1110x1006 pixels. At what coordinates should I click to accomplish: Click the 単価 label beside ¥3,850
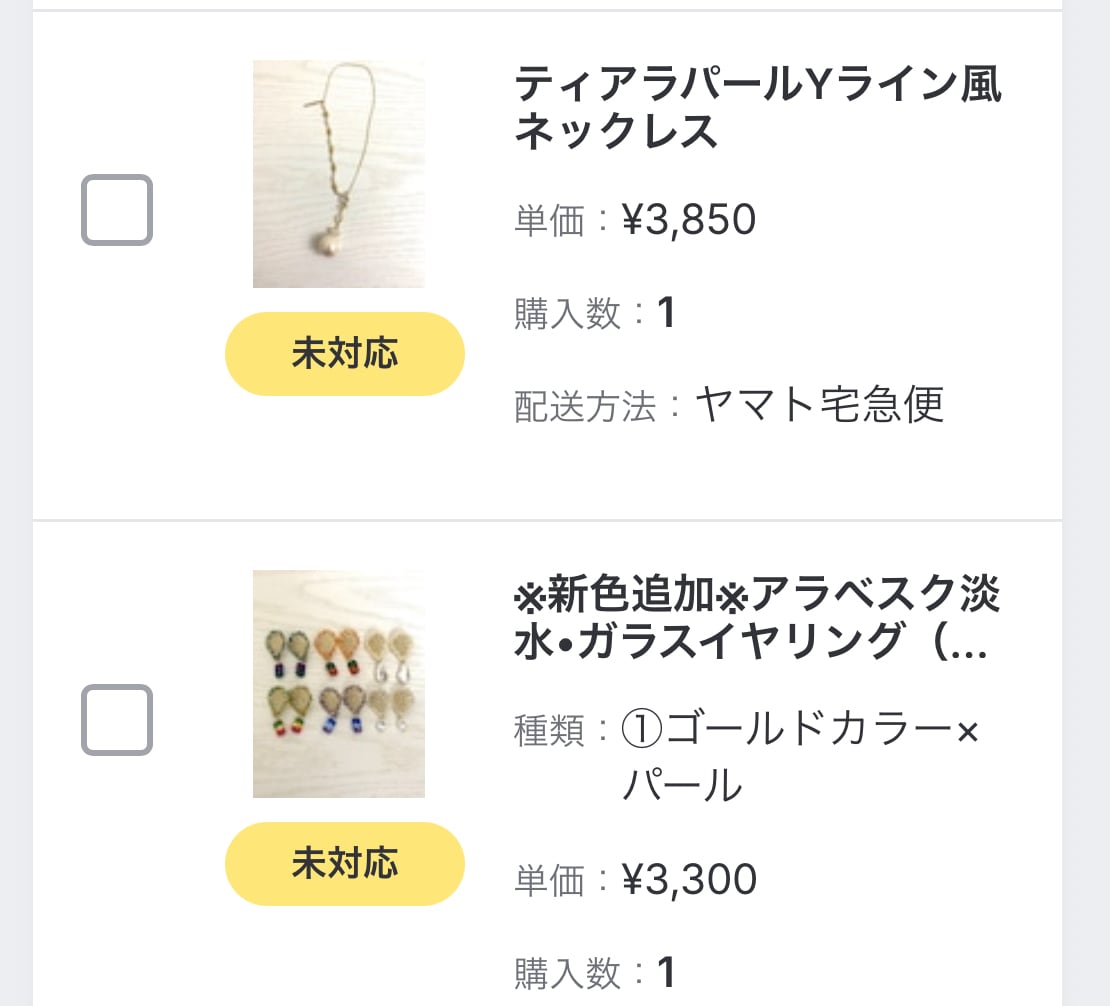pos(549,221)
